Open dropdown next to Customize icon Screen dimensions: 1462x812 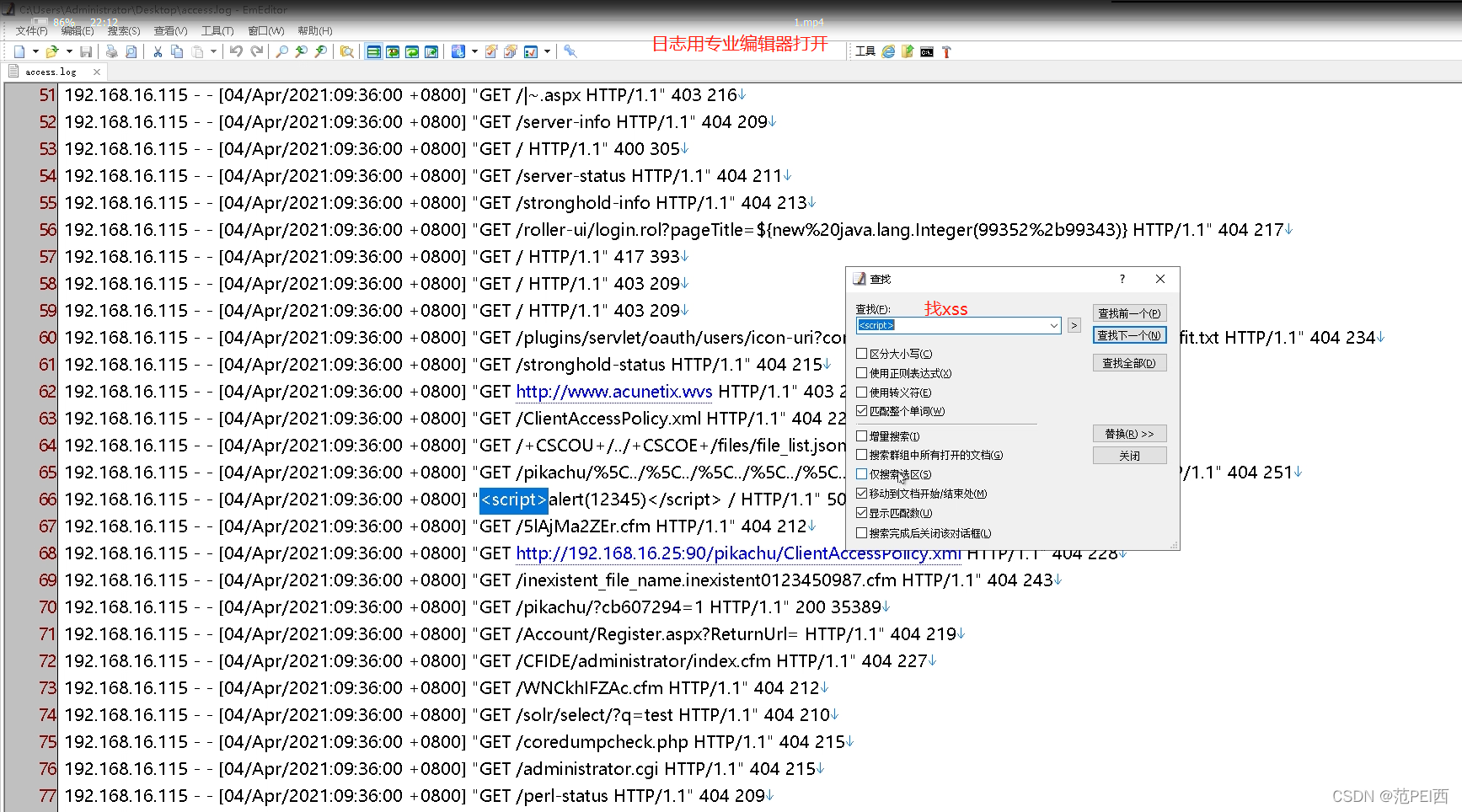click(547, 51)
